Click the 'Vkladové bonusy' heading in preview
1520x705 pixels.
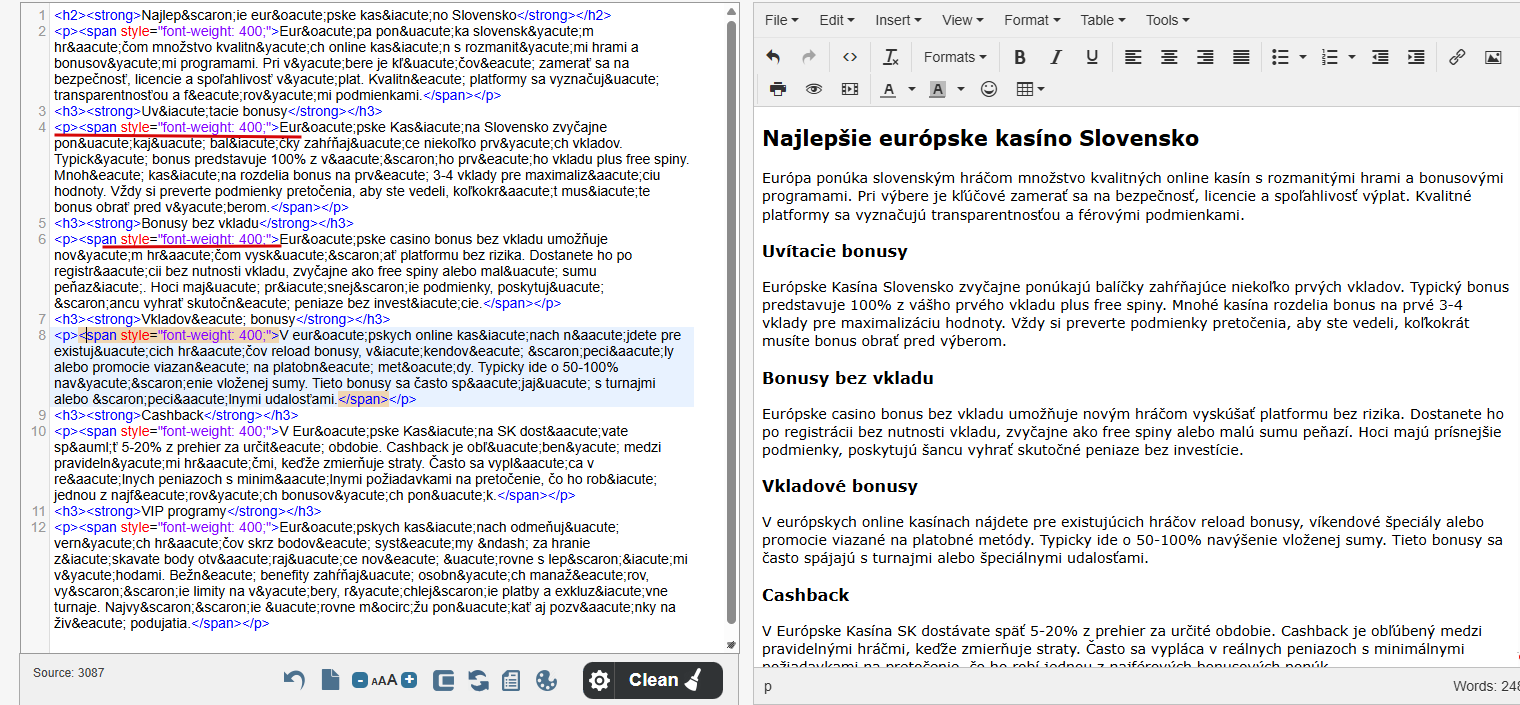coord(840,486)
